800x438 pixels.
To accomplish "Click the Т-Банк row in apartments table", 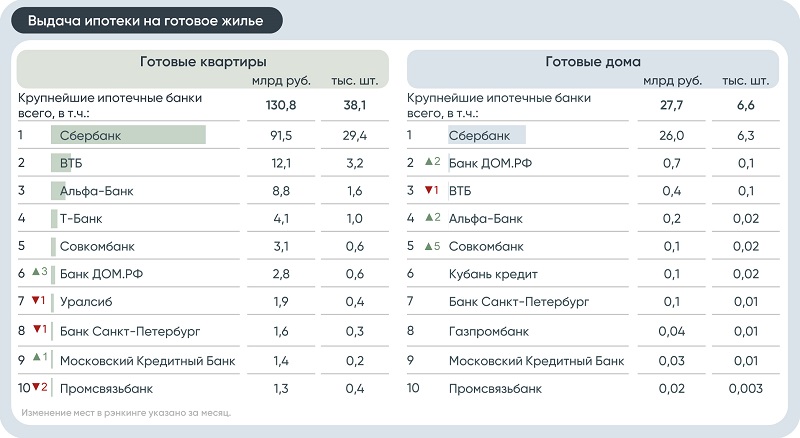I will click(203, 218).
